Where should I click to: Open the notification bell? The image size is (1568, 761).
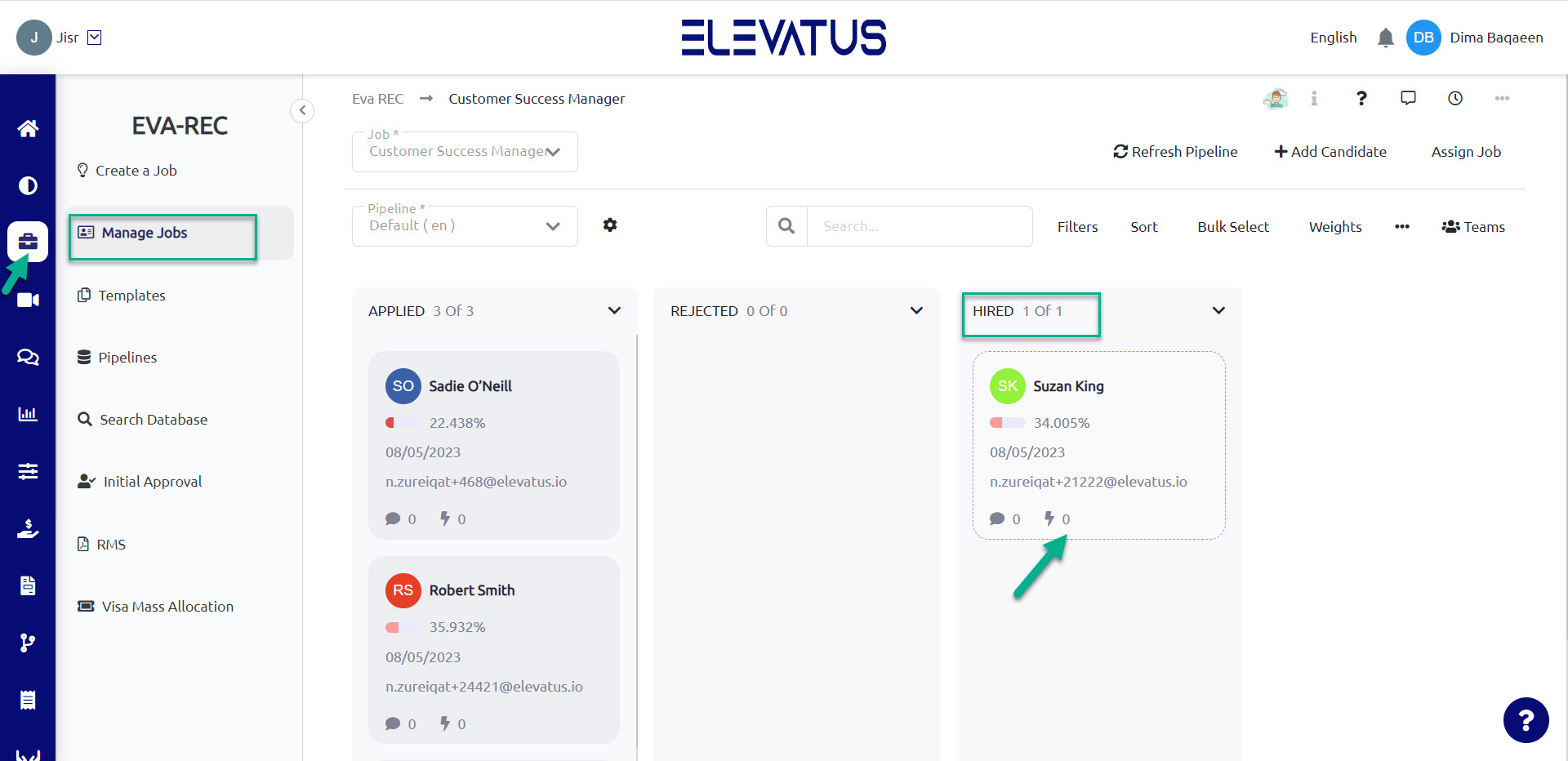point(1385,37)
